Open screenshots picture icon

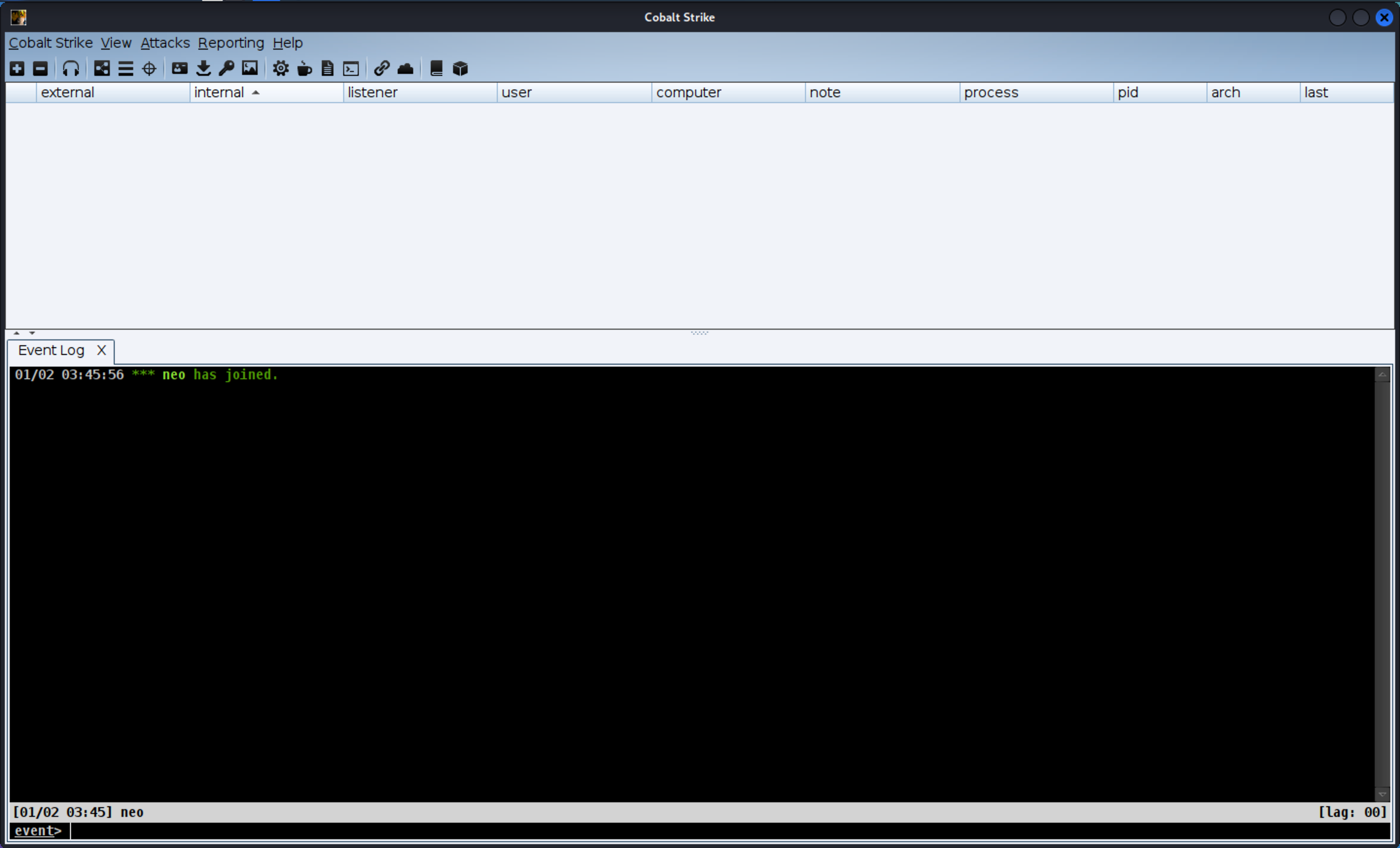pos(250,69)
